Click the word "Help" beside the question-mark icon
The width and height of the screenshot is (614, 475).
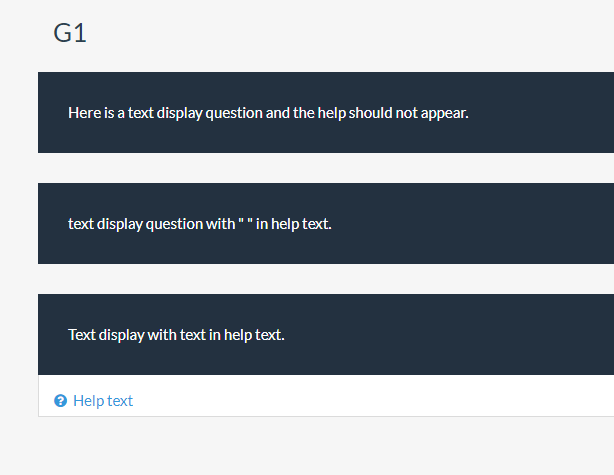(x=88, y=401)
